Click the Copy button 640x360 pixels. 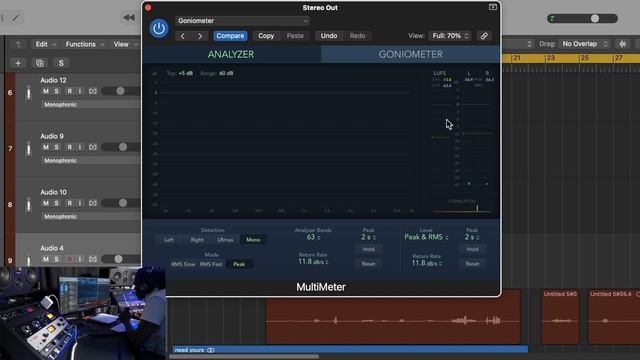(266, 36)
